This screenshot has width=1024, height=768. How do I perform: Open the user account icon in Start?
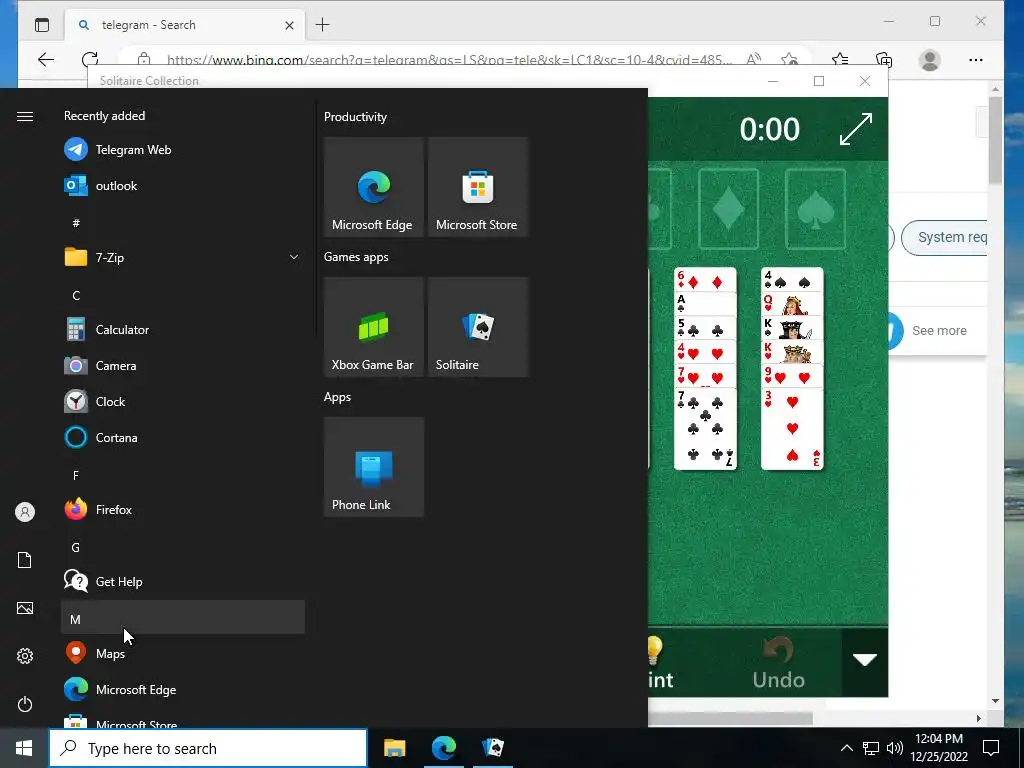[x=25, y=512]
